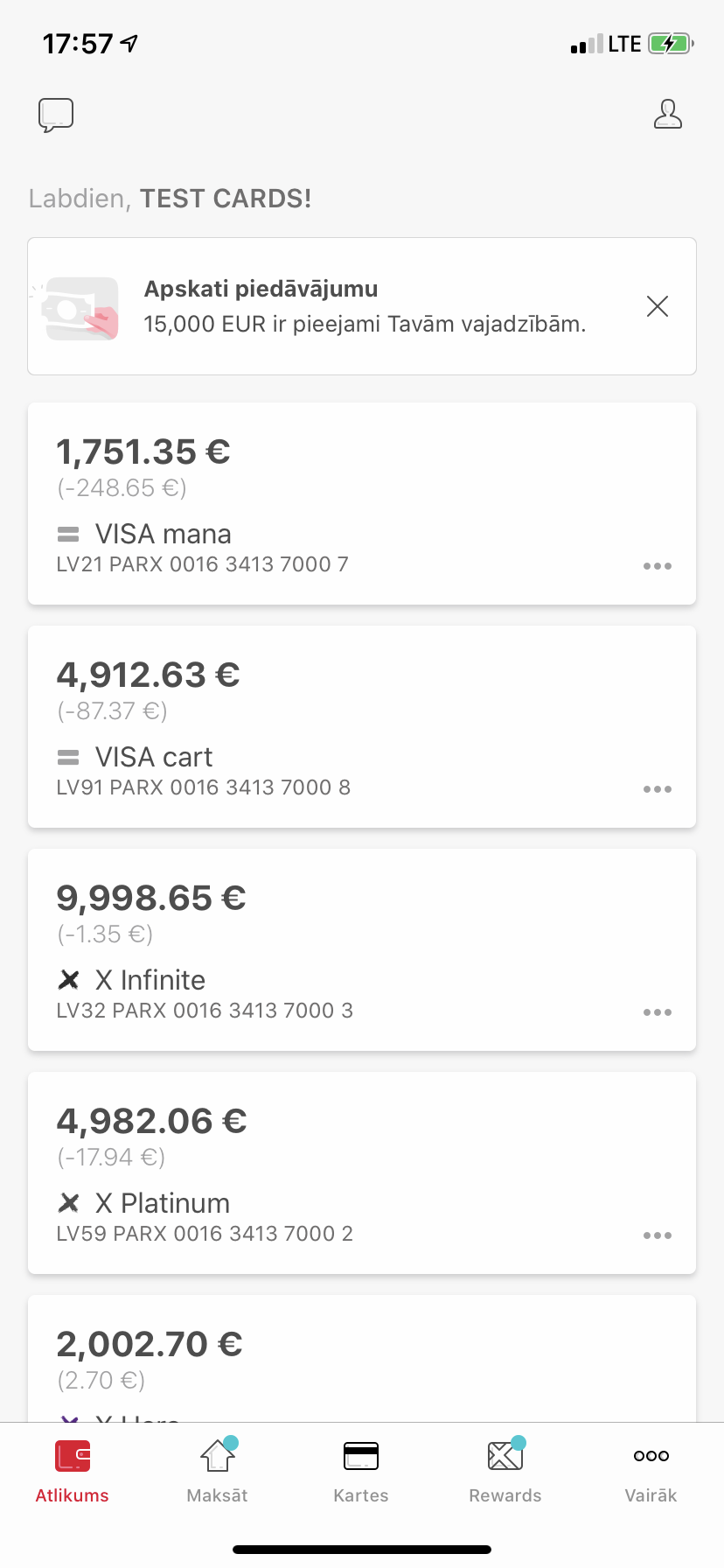
Task: Open the user profile icon
Action: pos(667,115)
